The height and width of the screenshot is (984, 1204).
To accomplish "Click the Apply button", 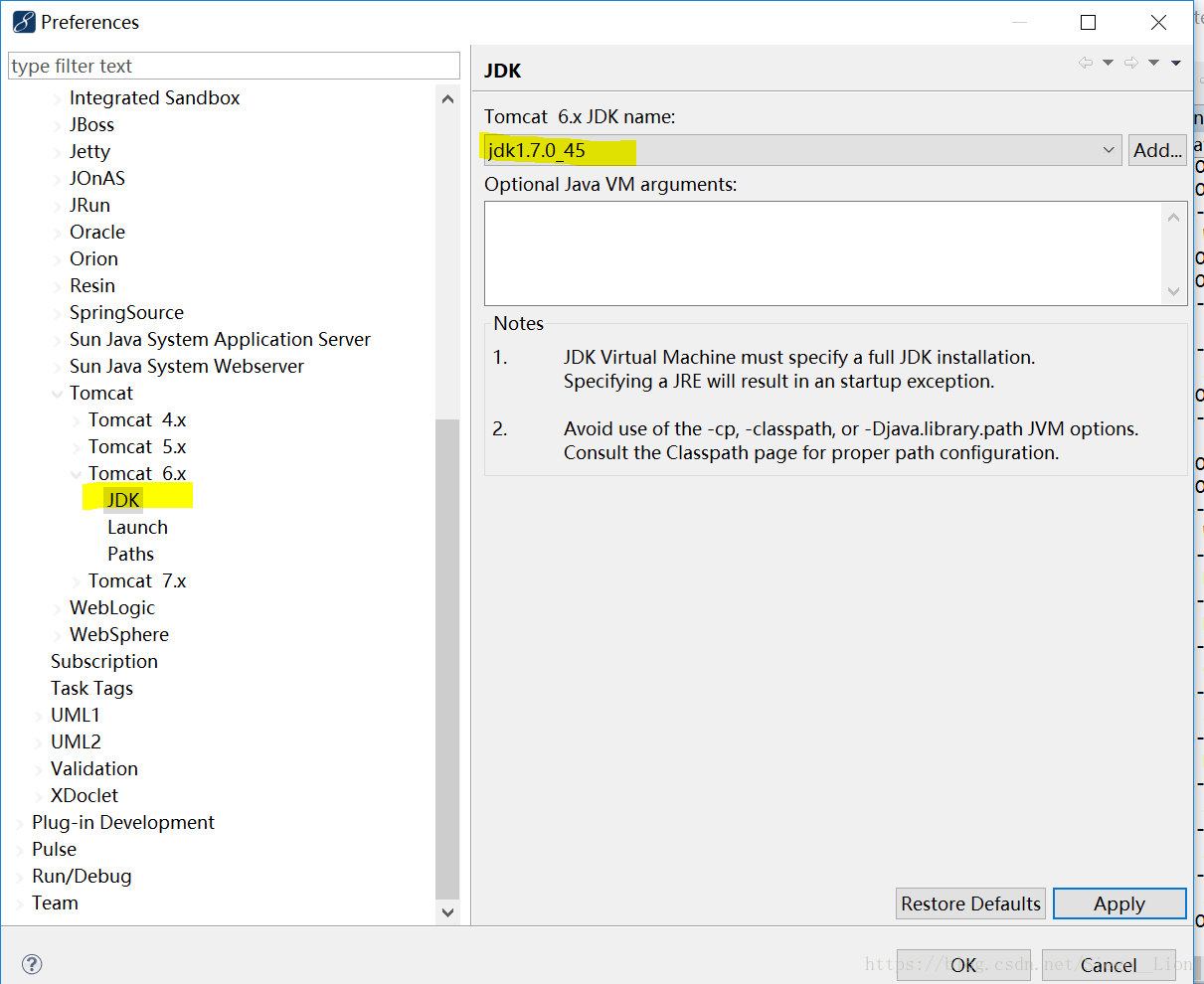I will 1119,903.
